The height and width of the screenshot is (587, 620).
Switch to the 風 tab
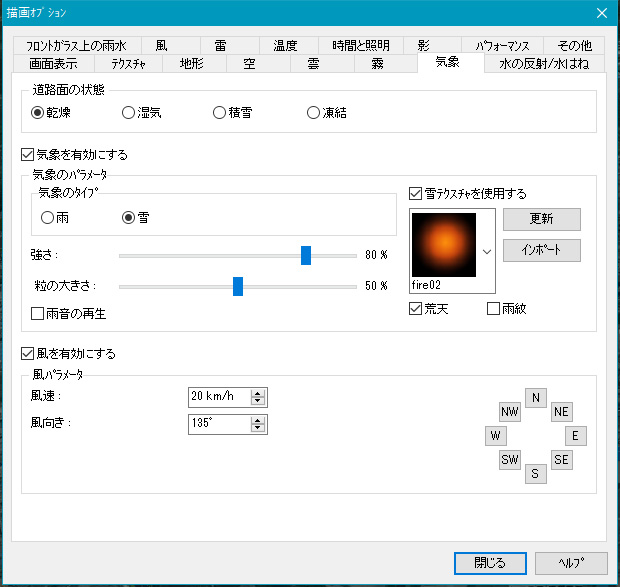pyautogui.click(x=170, y=45)
